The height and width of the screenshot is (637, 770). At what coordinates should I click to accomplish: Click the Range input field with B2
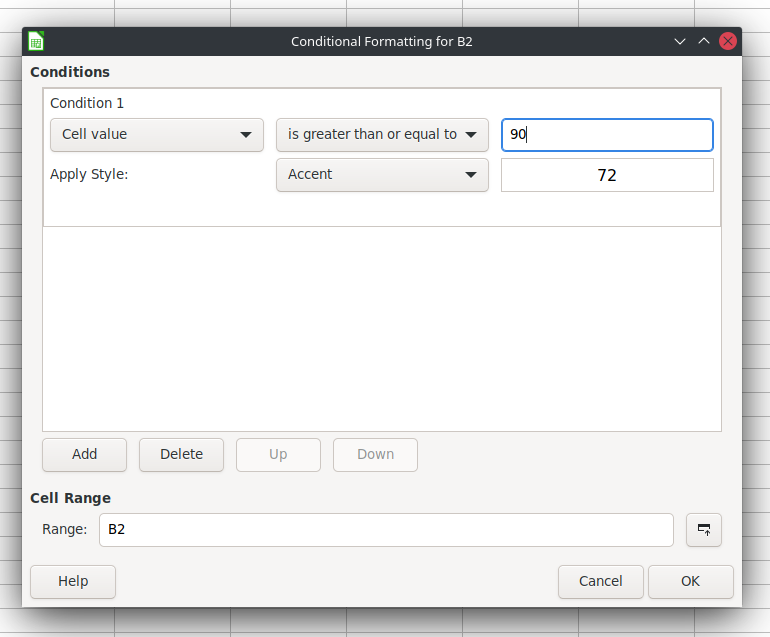[x=386, y=529]
